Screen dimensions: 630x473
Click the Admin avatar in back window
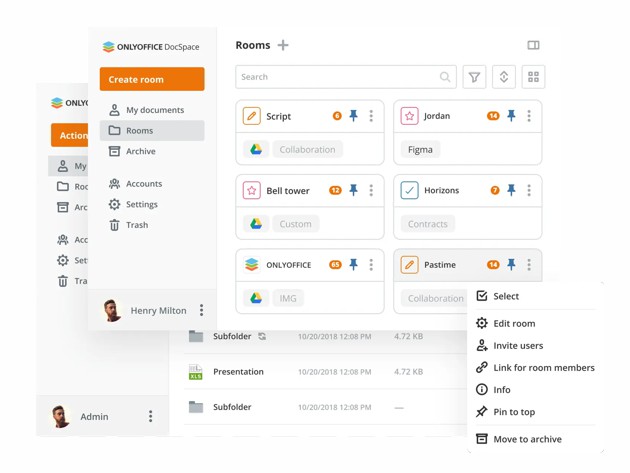[61, 416]
